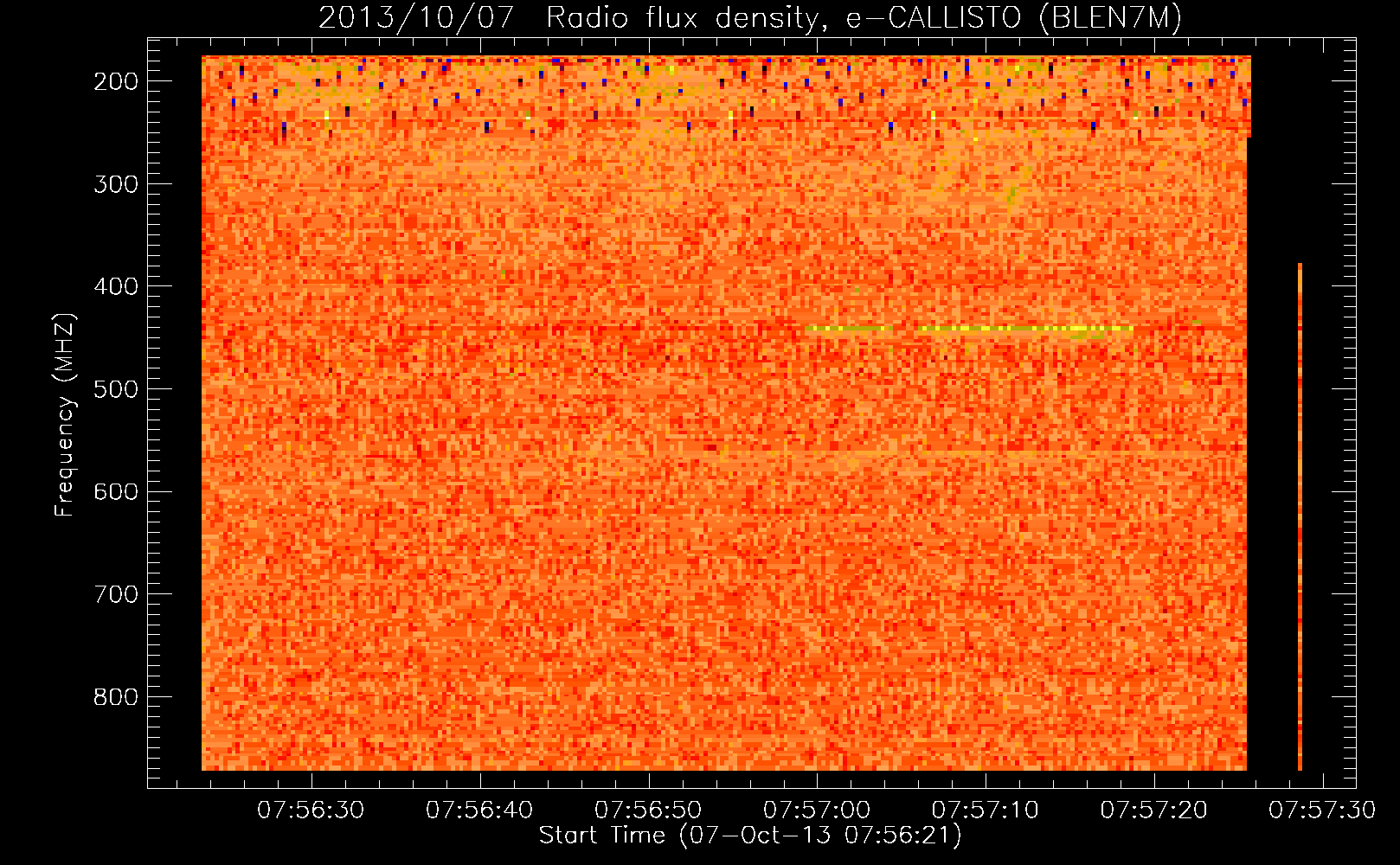
Task: Click the plot title 'Radio flux density, e-CALLISTO (BLEN7M)'
Action: pos(864,18)
